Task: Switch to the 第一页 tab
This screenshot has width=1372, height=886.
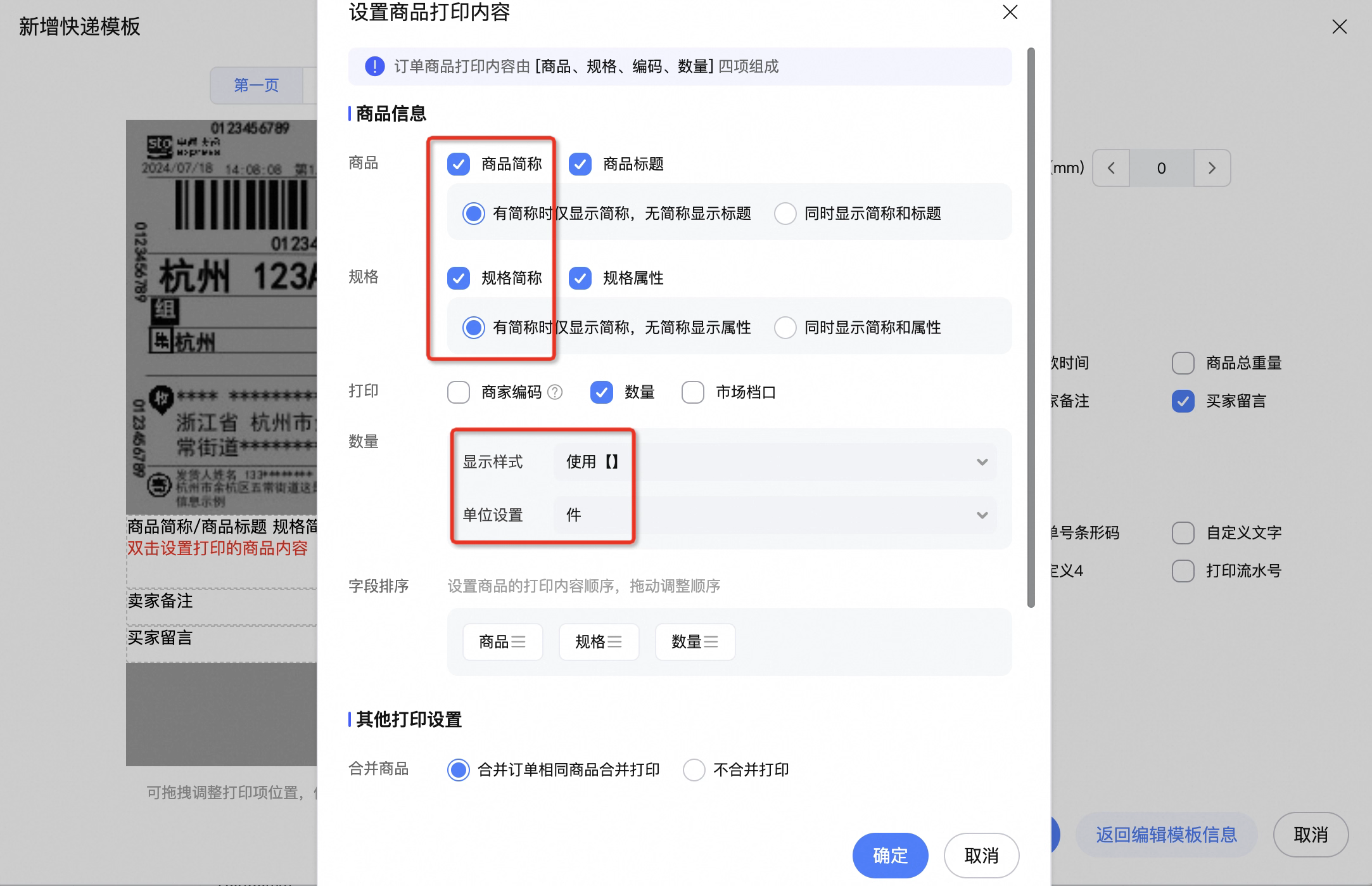Action: (x=257, y=86)
